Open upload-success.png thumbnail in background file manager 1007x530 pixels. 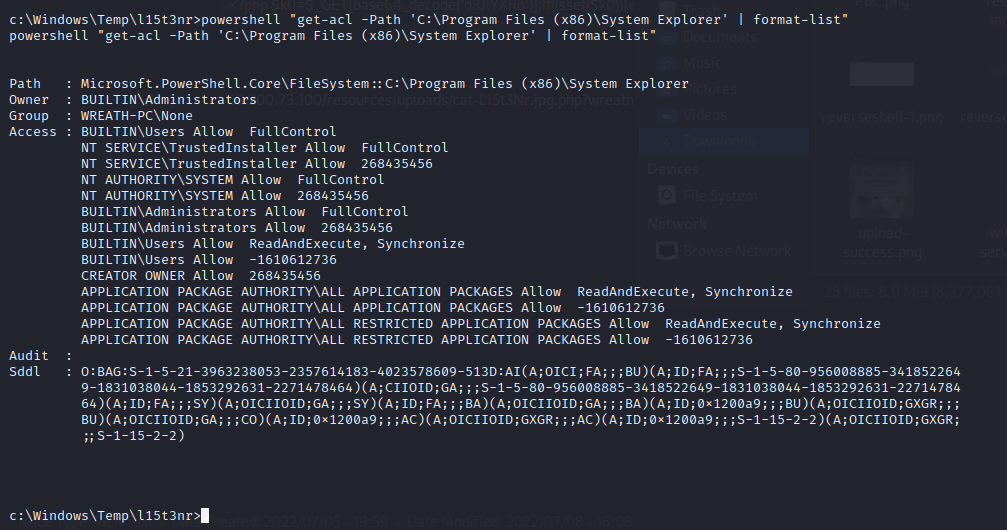tap(882, 191)
